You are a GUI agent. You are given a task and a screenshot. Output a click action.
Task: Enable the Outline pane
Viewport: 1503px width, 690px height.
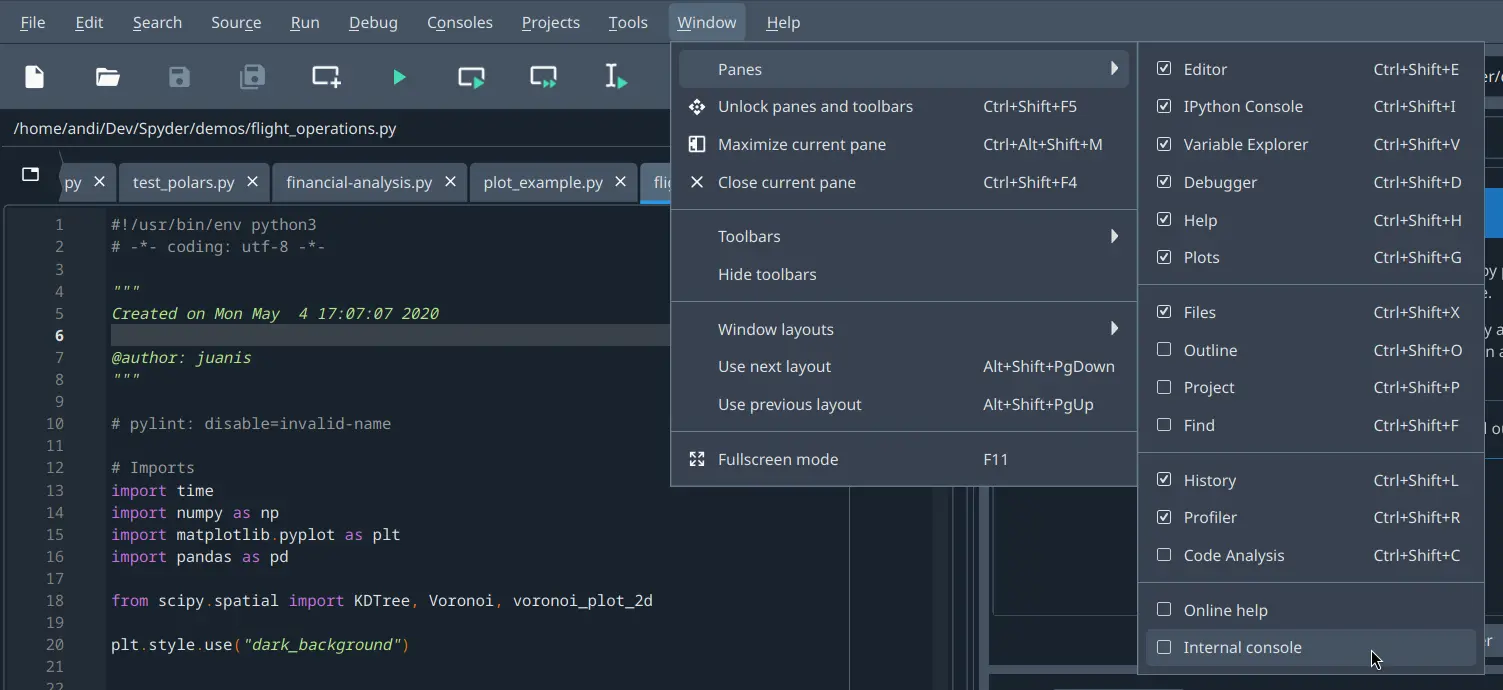pyautogui.click(x=1164, y=350)
